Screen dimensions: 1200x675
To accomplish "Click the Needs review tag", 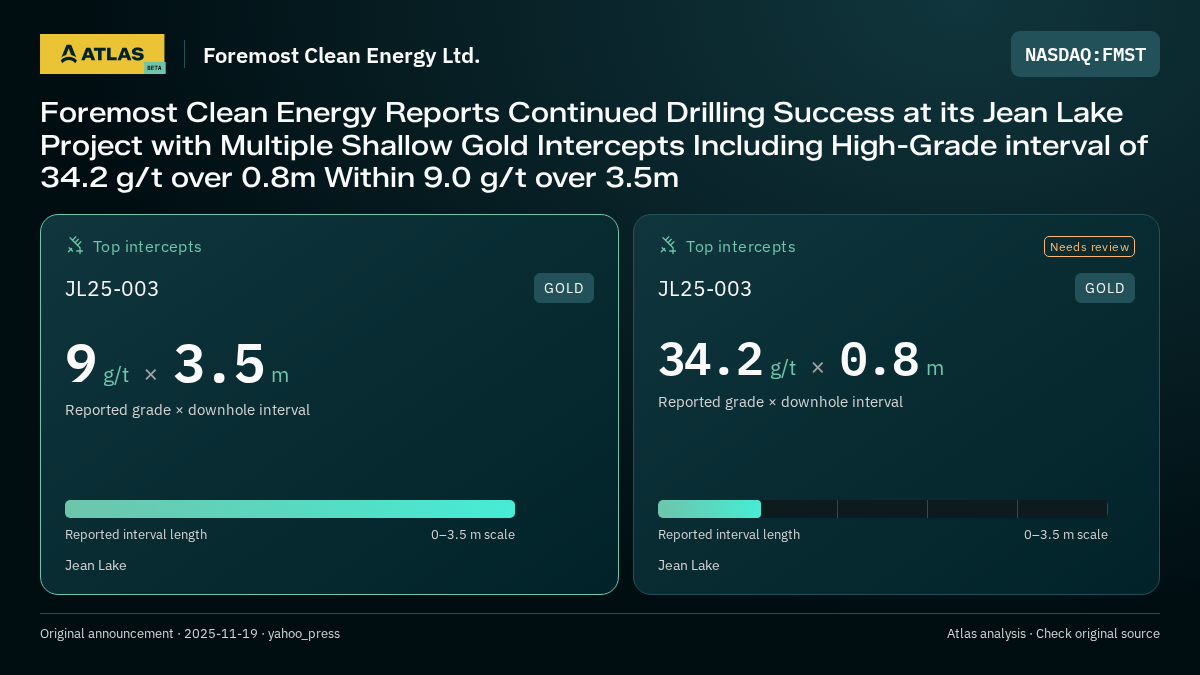I will 1089,246.
